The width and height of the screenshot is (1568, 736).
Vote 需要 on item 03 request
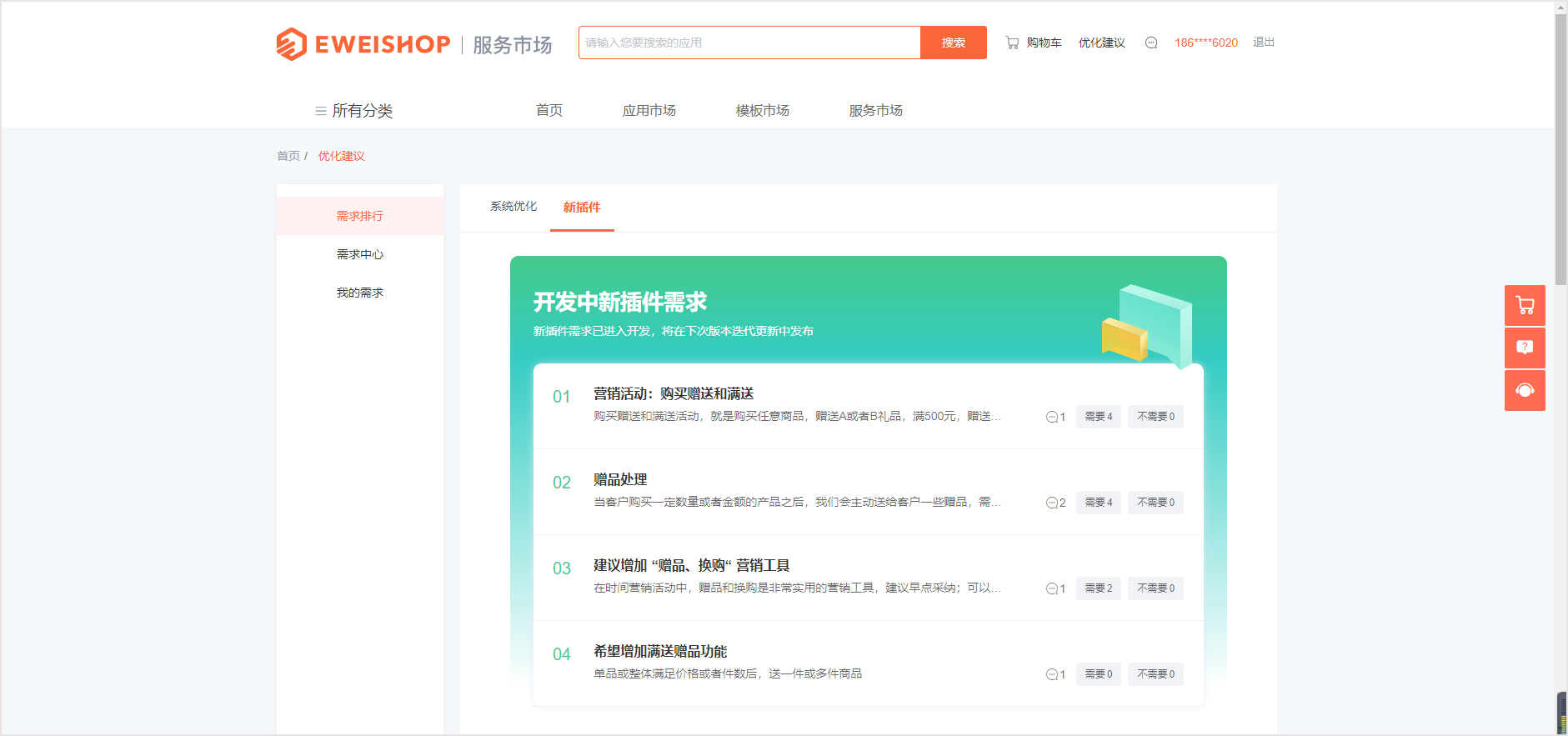click(1098, 588)
